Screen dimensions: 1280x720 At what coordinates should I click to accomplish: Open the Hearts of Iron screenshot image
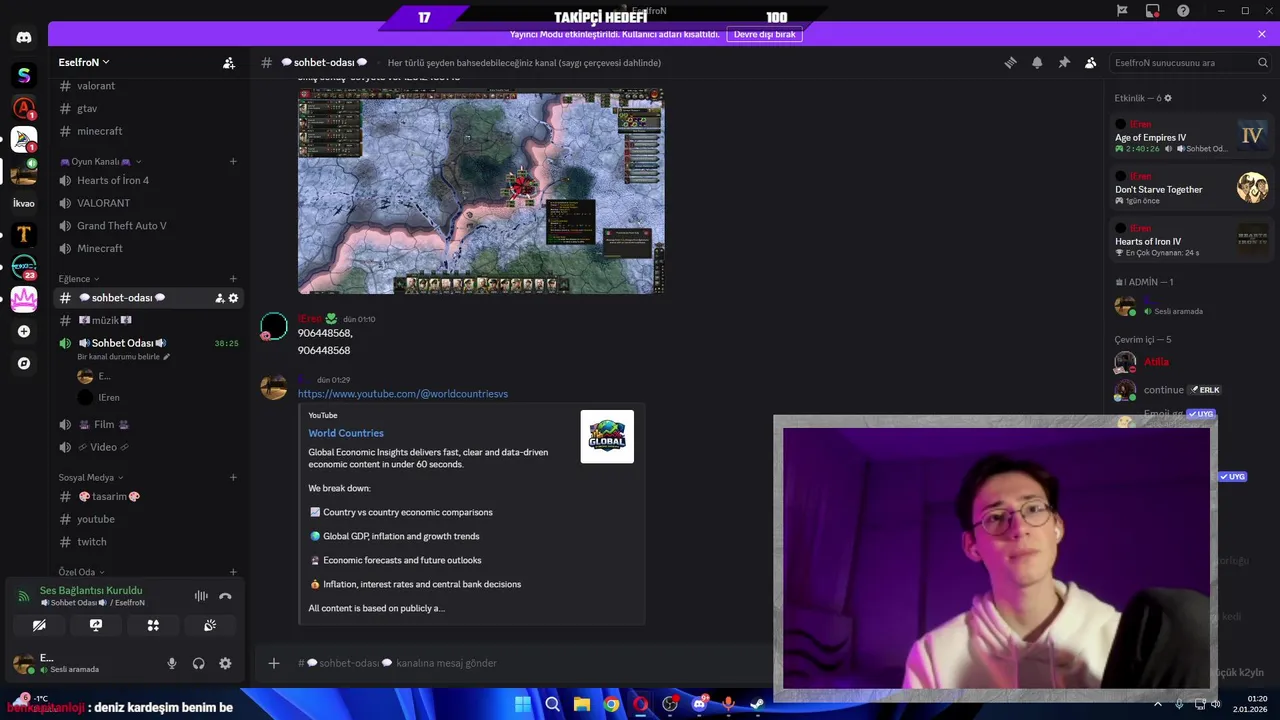(x=480, y=191)
